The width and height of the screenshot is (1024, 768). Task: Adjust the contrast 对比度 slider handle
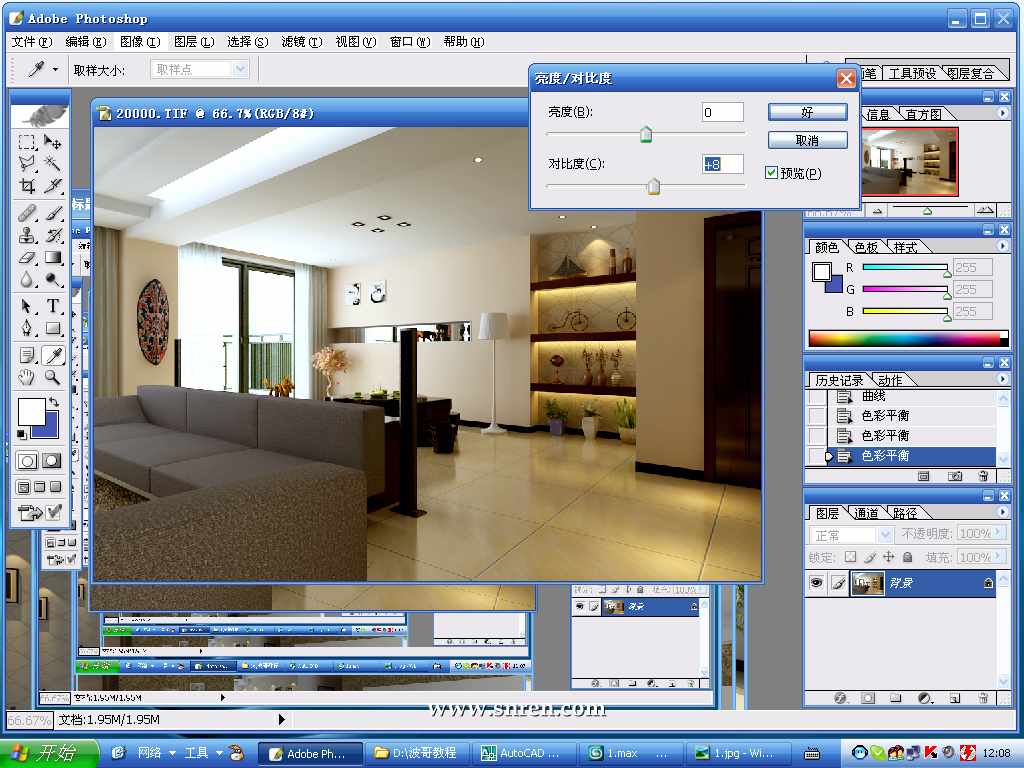[653, 187]
